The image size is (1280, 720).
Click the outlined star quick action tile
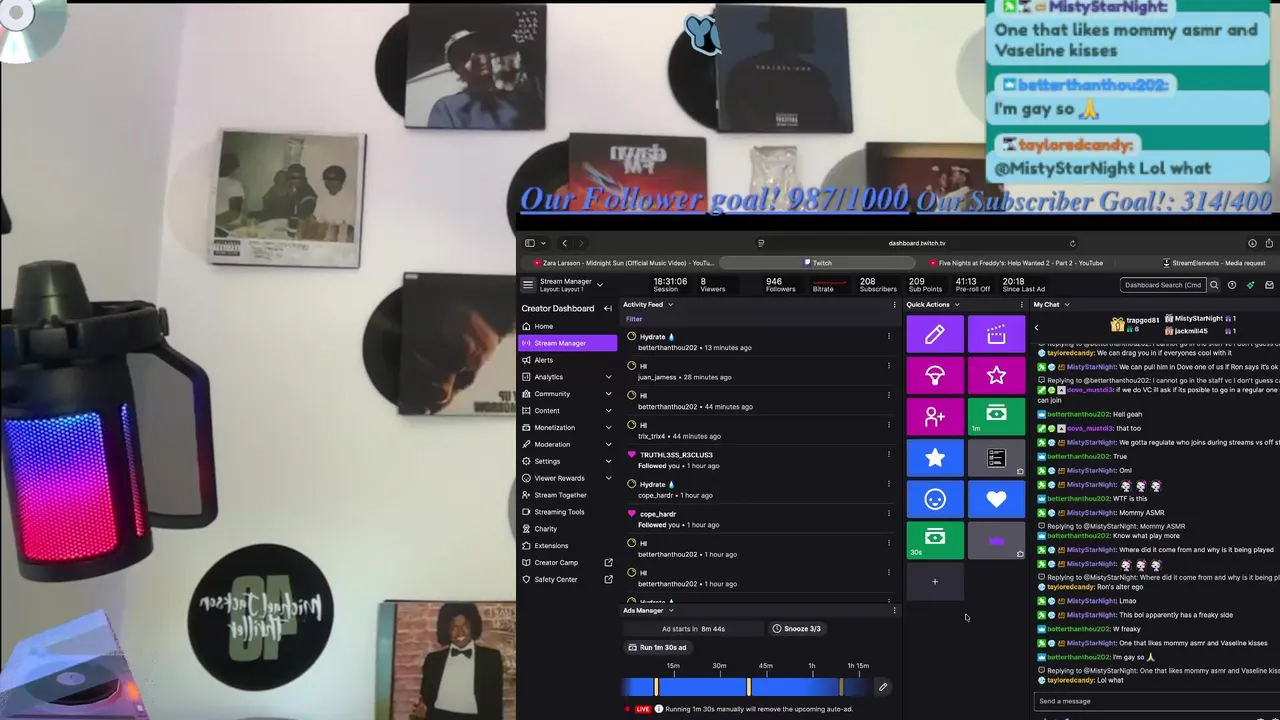[x=996, y=376]
